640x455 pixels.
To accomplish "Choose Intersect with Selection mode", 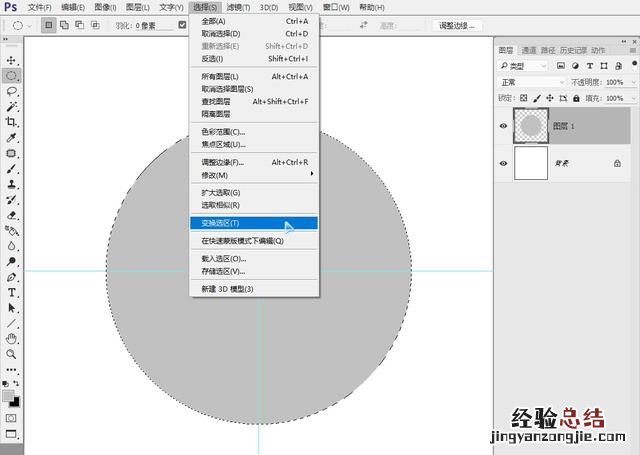I will (x=95, y=25).
